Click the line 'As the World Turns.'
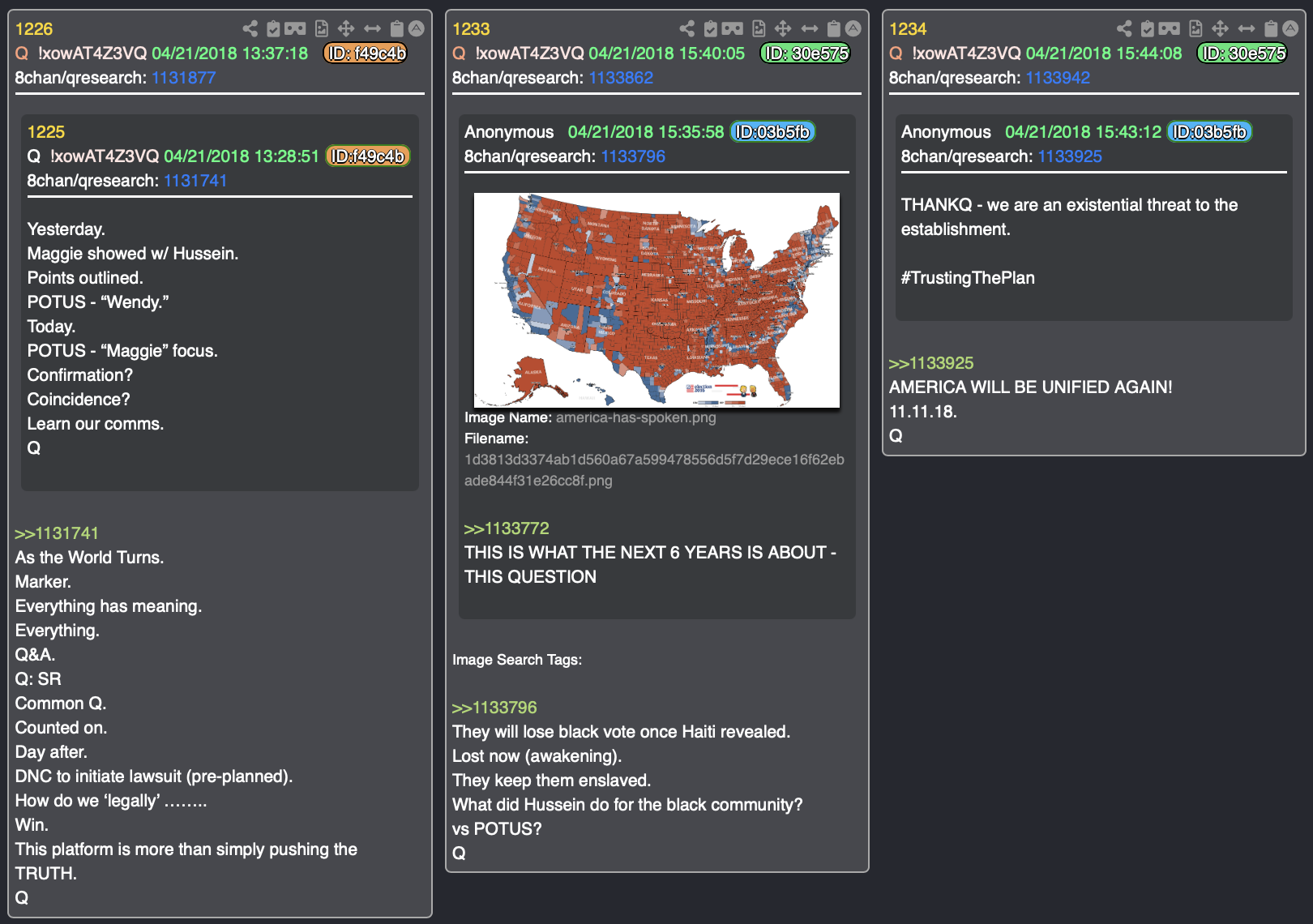 [89, 558]
